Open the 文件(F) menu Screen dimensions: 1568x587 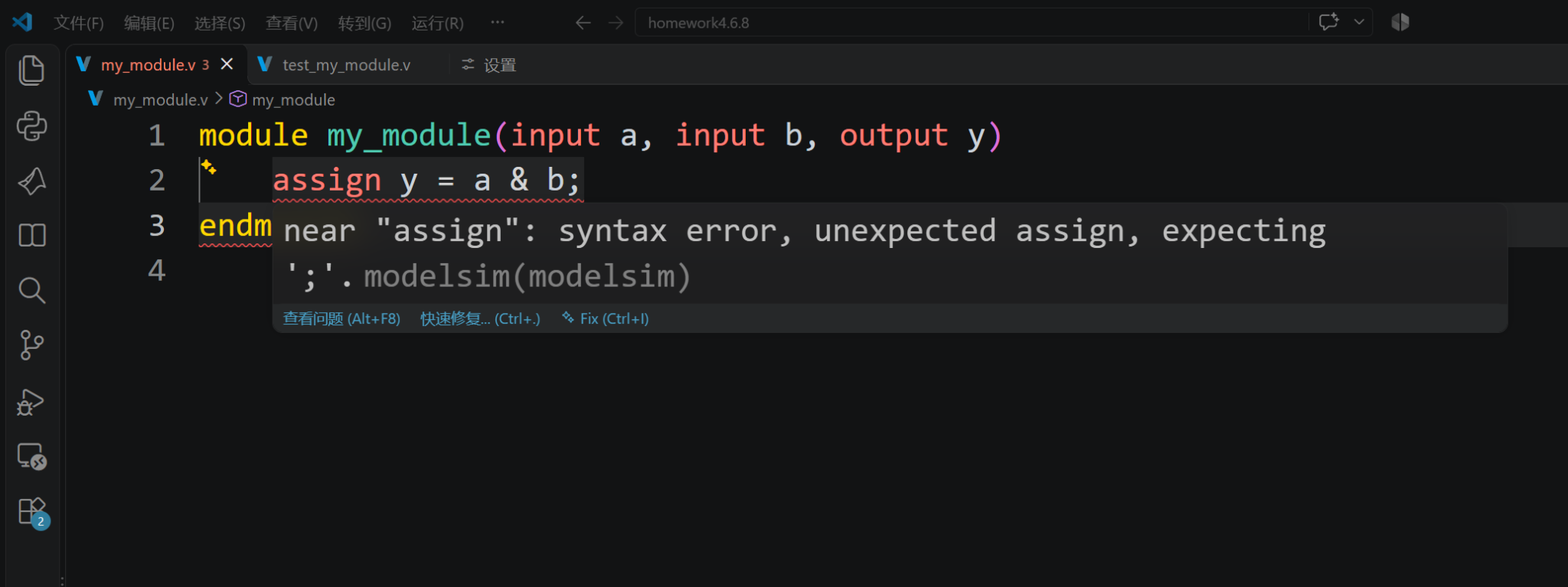tap(79, 23)
